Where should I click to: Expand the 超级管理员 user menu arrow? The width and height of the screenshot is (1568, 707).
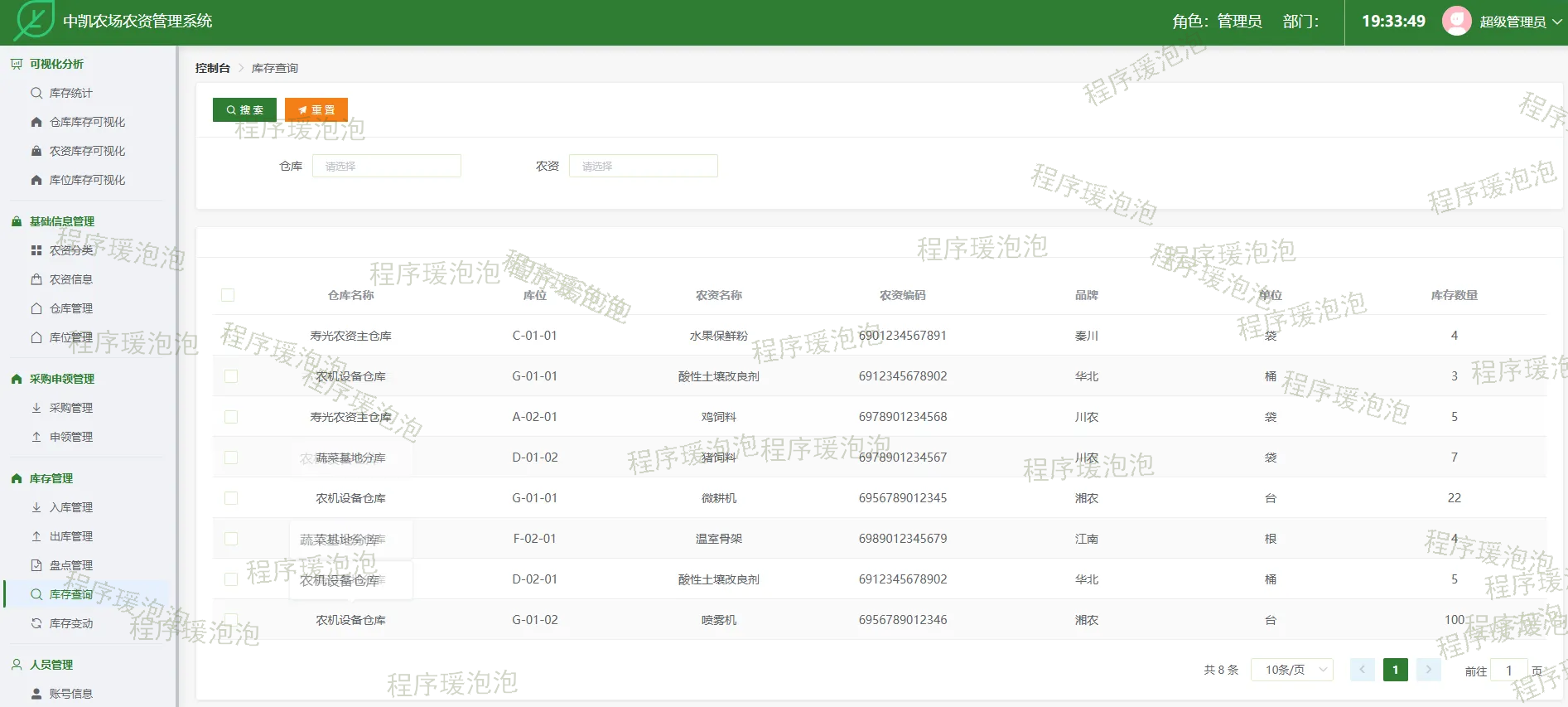click(x=1557, y=22)
